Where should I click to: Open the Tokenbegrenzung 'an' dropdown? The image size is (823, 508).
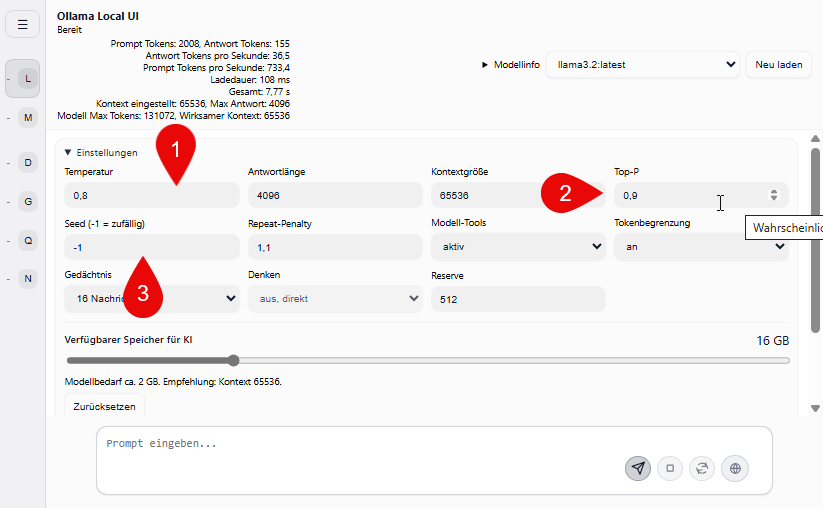tap(700, 246)
